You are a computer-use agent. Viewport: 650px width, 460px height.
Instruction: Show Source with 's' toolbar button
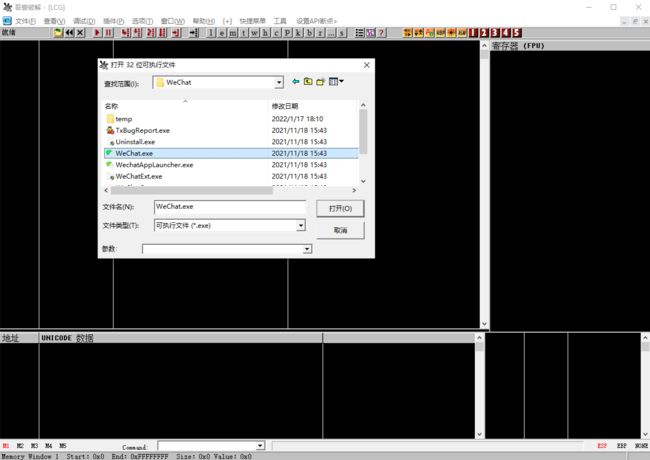[x=342, y=33]
